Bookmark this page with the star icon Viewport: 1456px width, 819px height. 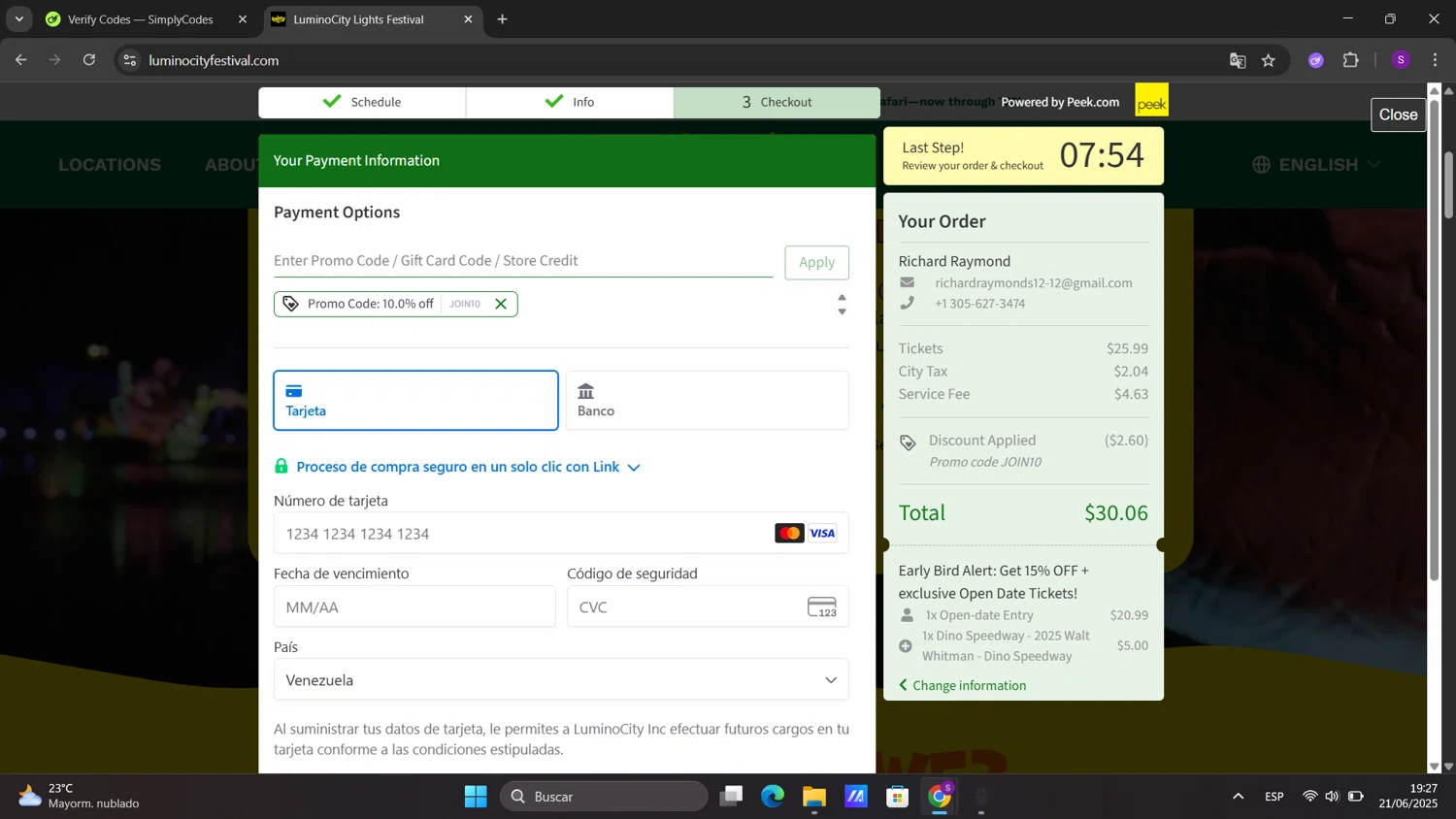tap(1269, 60)
